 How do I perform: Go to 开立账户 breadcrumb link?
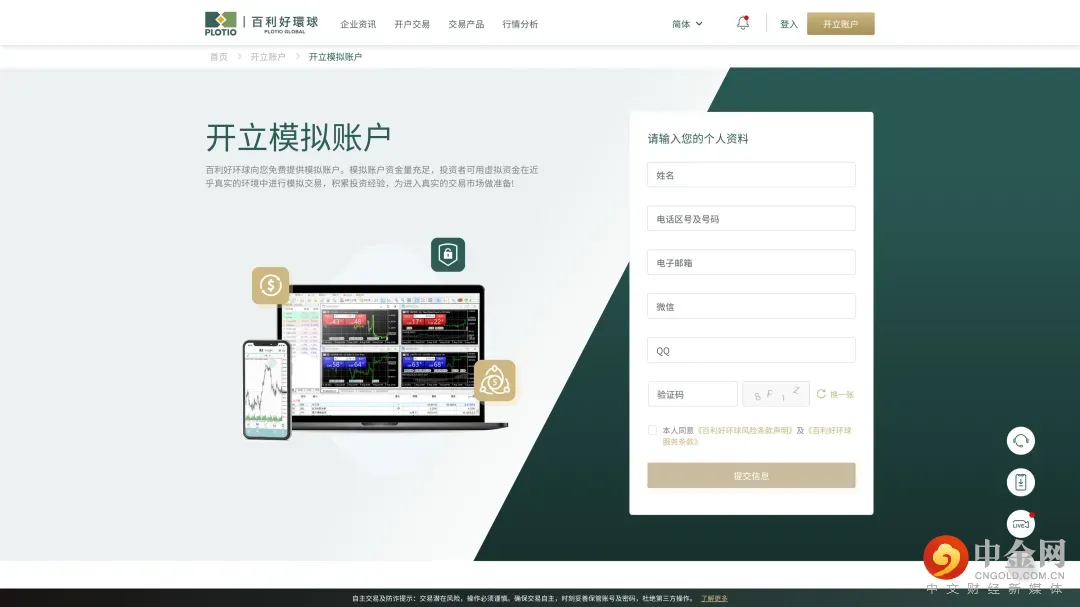tap(267, 56)
